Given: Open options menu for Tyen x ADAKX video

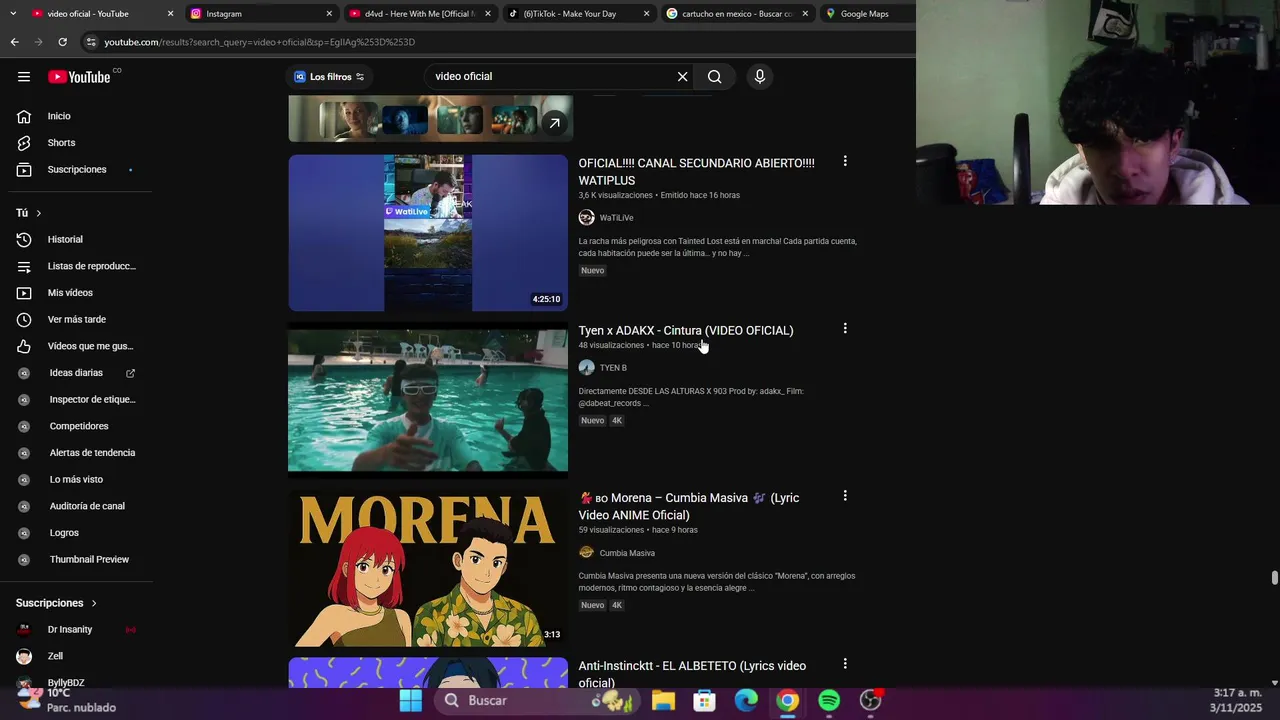Looking at the screenshot, I should point(845,328).
